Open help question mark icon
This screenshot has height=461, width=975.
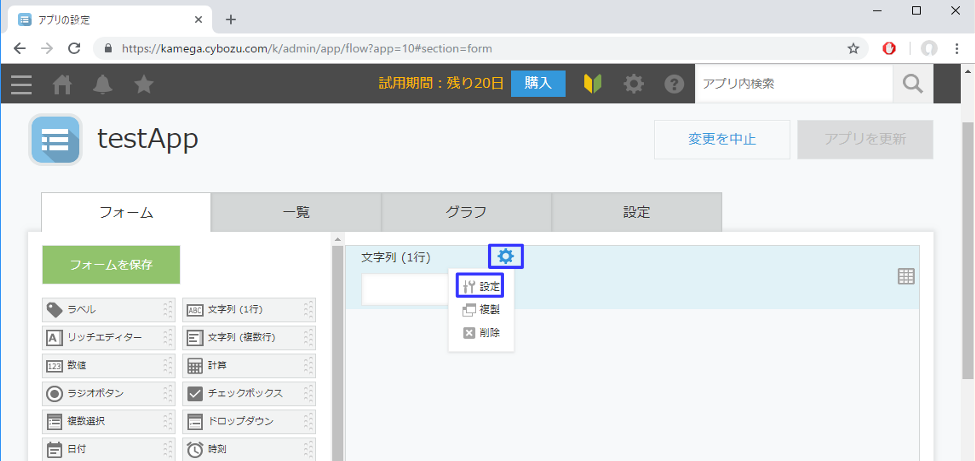[x=674, y=83]
